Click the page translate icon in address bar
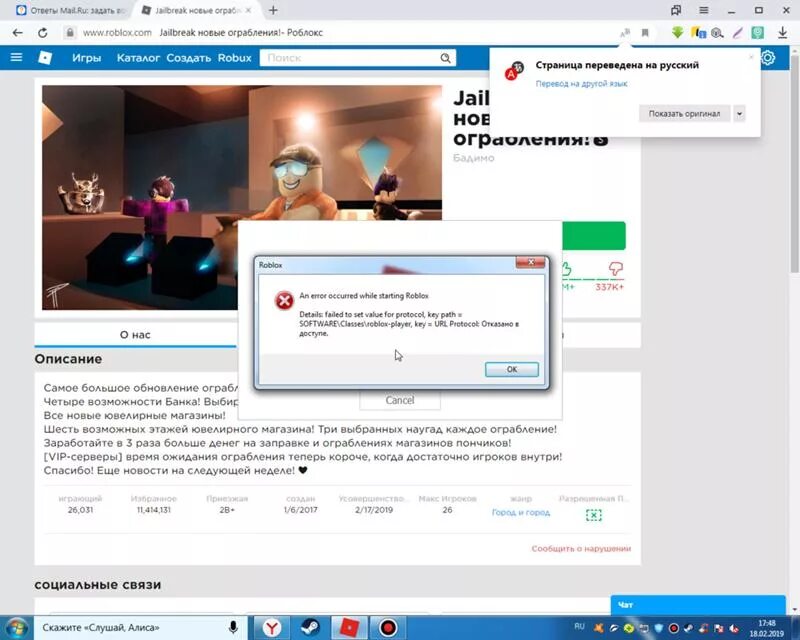 click(x=625, y=33)
